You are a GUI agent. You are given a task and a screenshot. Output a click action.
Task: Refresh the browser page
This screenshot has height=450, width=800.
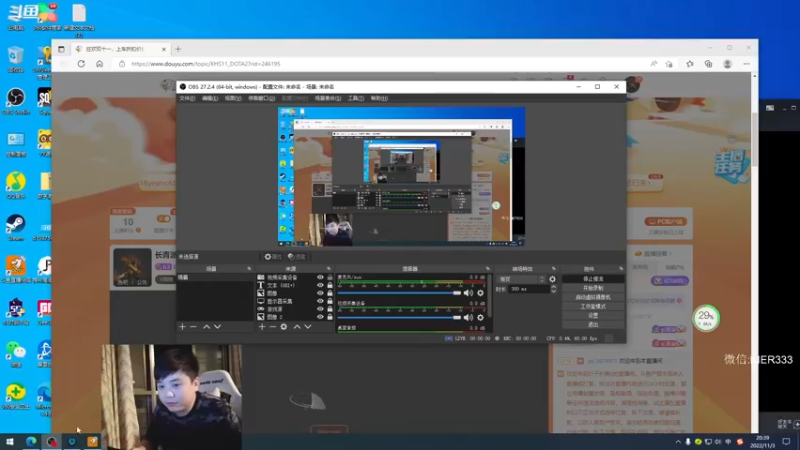point(81,64)
